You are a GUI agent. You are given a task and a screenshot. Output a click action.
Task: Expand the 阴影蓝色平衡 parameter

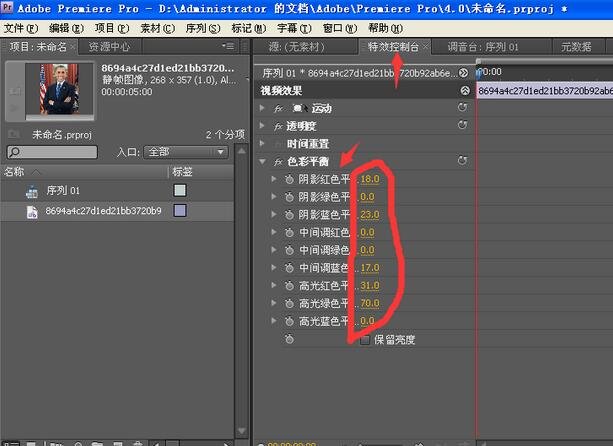pos(274,214)
